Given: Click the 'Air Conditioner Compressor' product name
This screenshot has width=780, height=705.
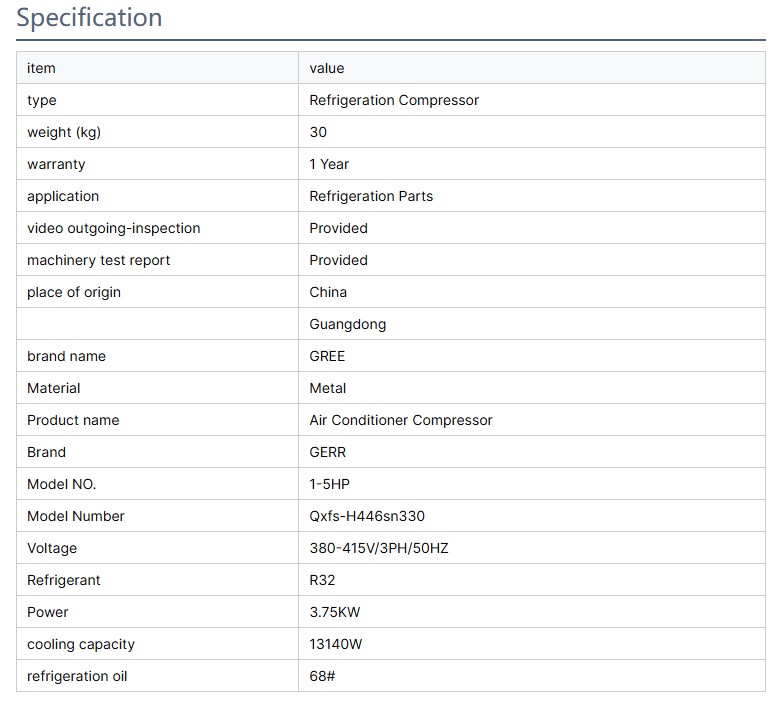Looking at the screenshot, I should click(401, 420).
